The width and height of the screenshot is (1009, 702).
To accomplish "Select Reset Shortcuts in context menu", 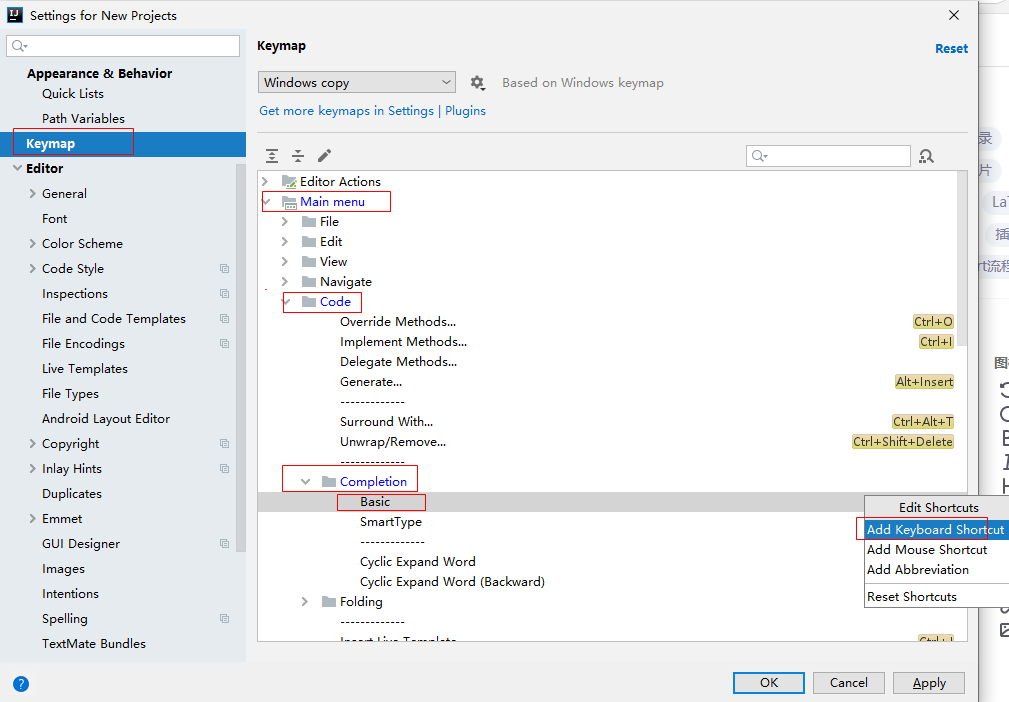I will pos(912,597).
